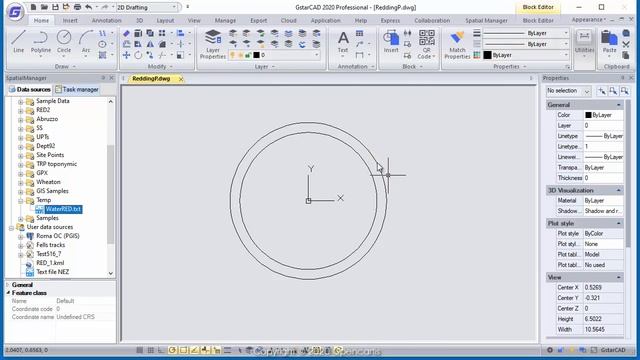This screenshot has width=640, height=360.
Task: Click the Table icon in Annotation panel
Action: (359, 33)
